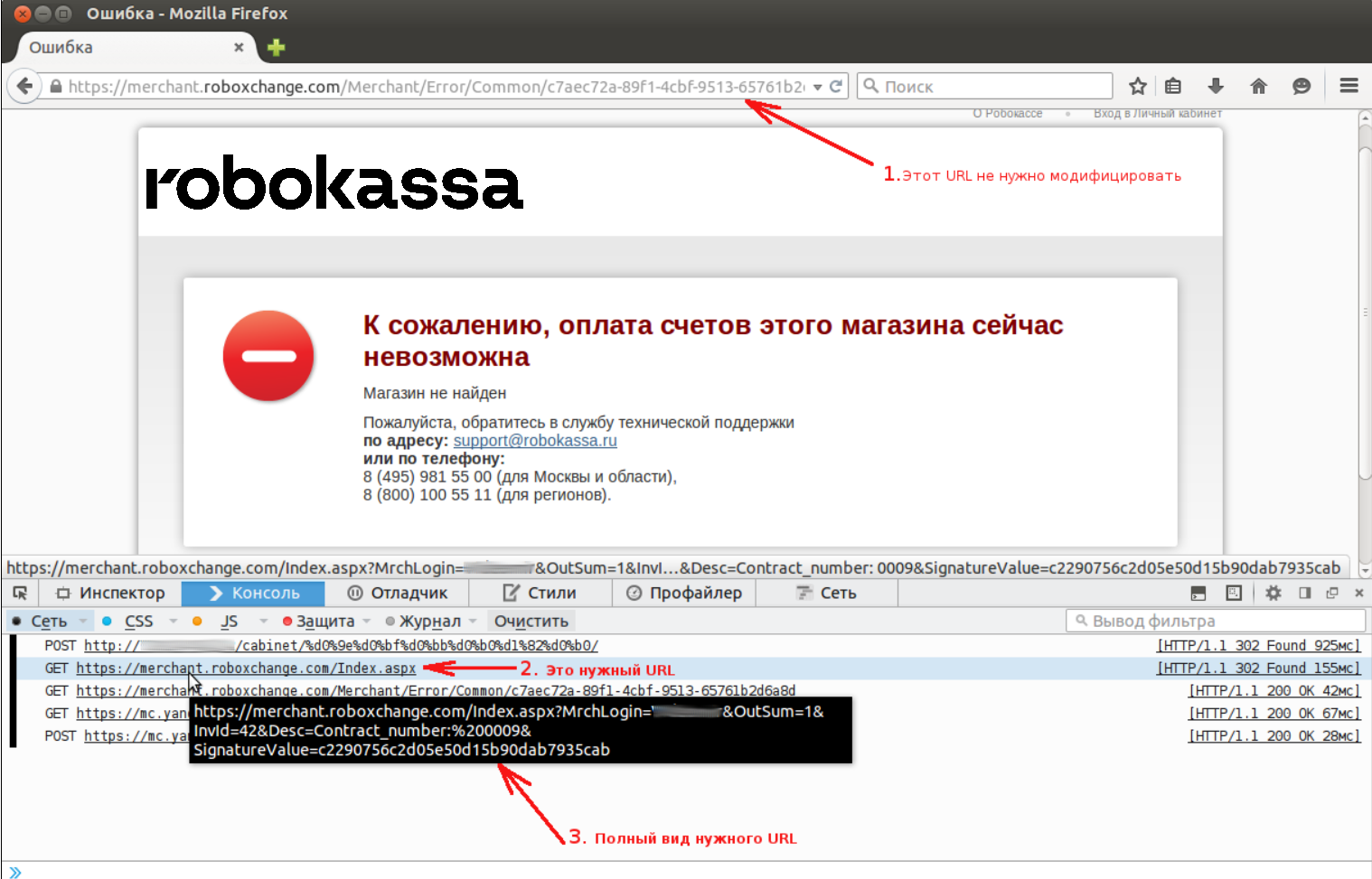This screenshot has width=1372, height=879.
Task: Open support@robokassa.ru email link
Action: pyautogui.click(x=535, y=440)
